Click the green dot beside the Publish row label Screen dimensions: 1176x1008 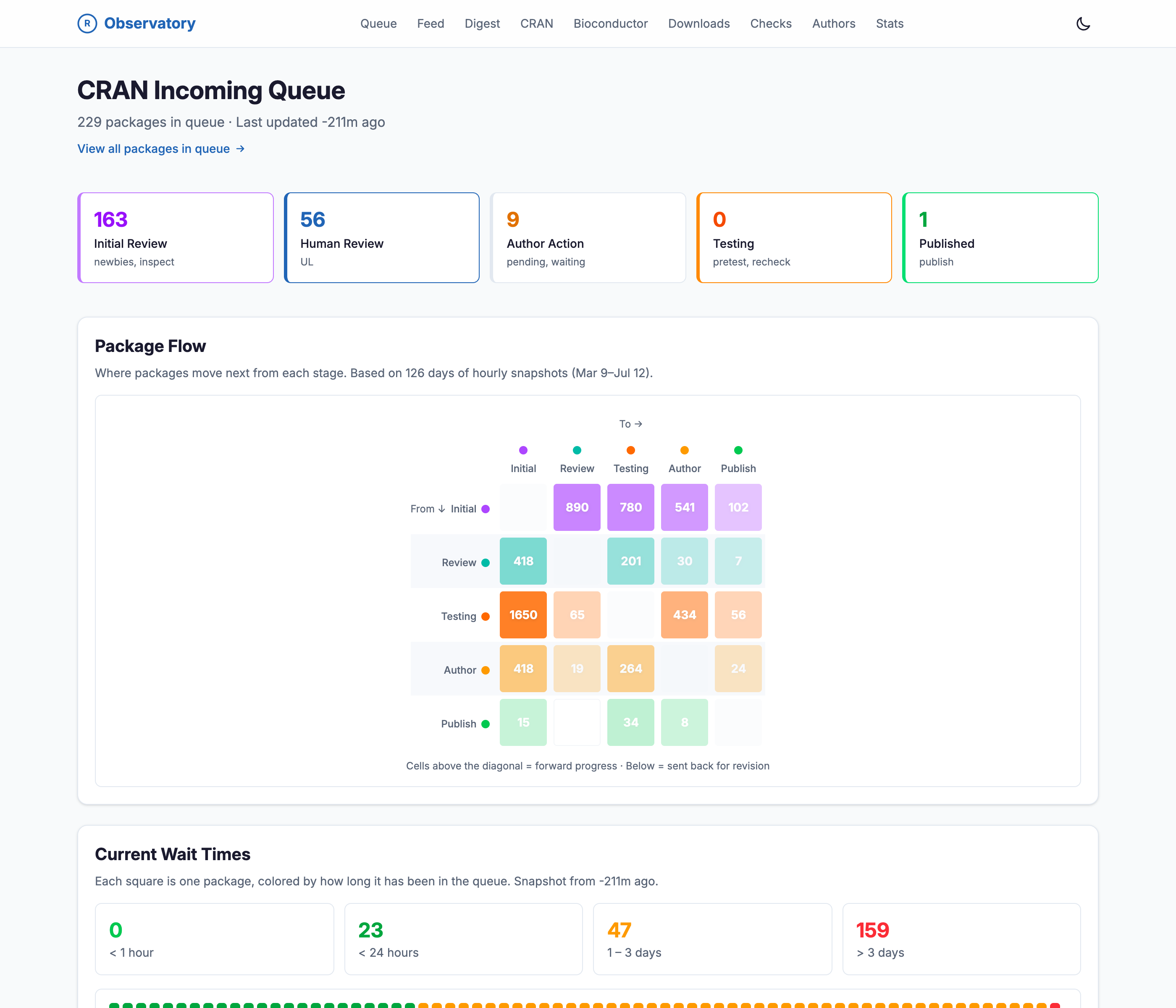(x=486, y=724)
